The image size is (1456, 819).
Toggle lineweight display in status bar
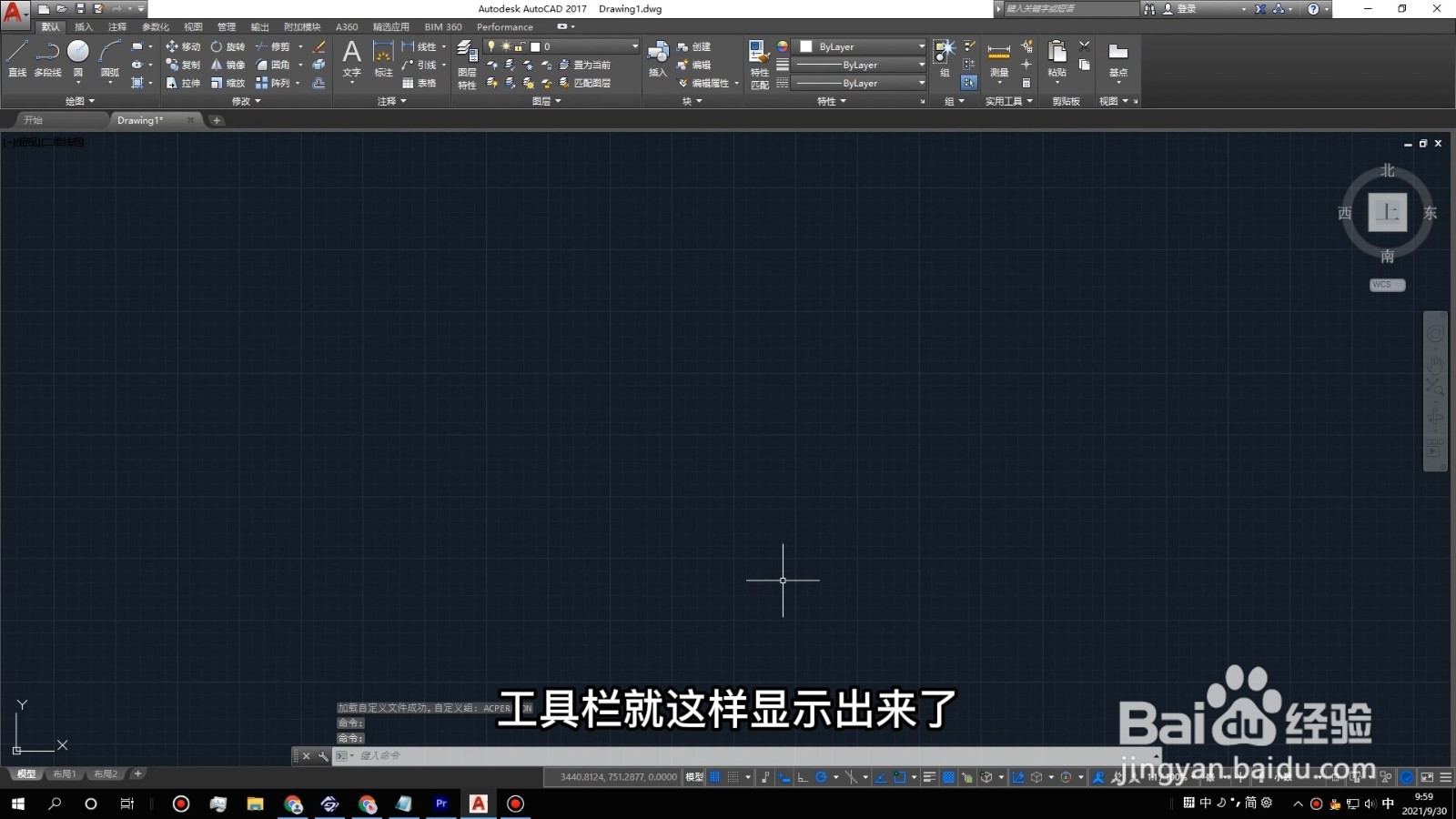coord(929,777)
